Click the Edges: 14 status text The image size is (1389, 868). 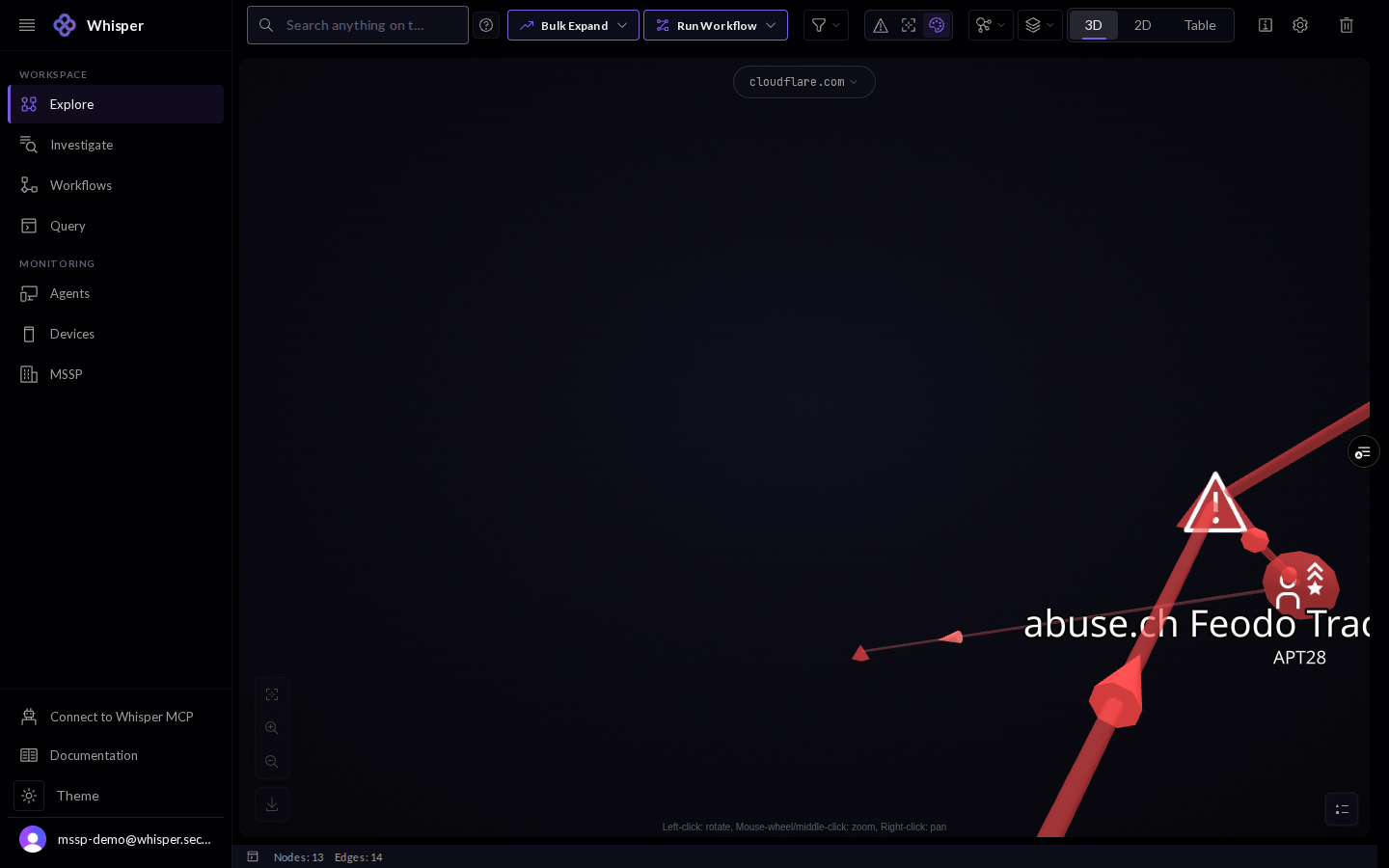tap(358, 857)
